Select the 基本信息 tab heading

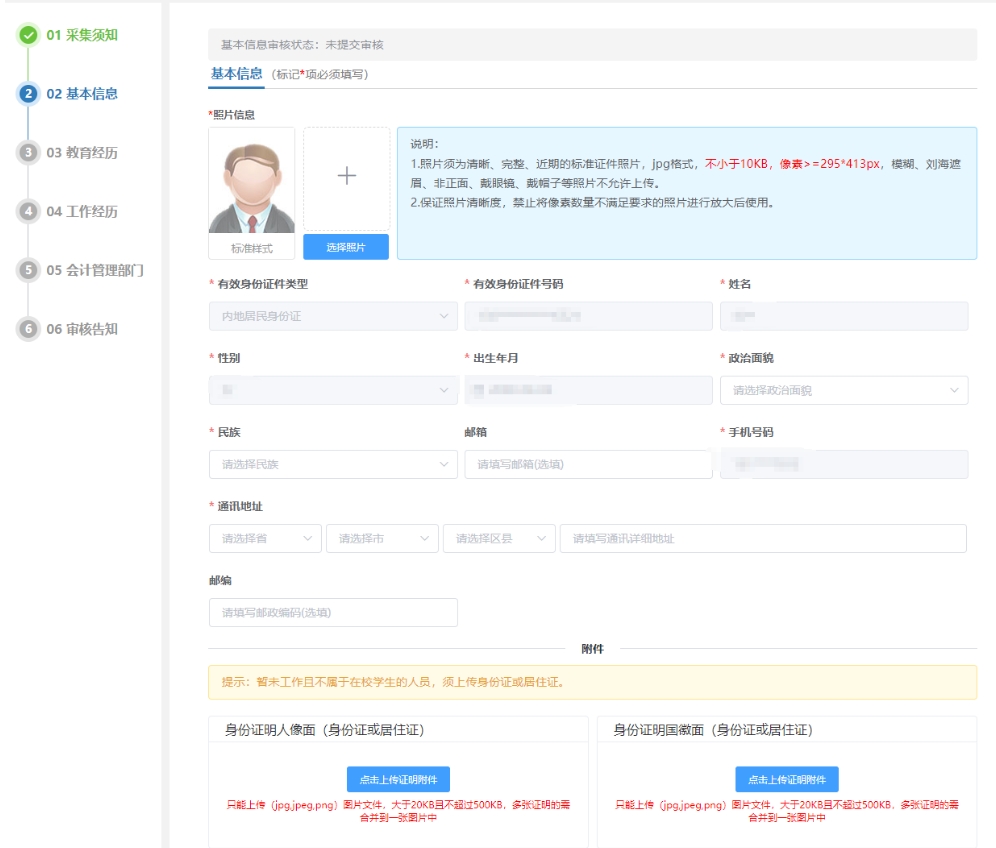[236, 74]
